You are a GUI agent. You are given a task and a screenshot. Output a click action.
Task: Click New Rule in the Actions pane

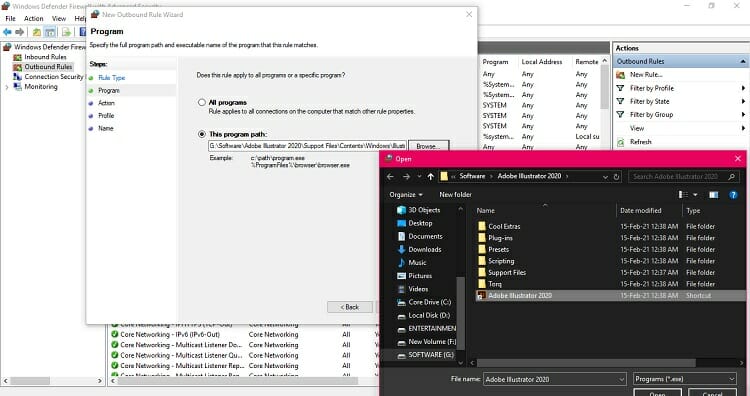(646, 75)
